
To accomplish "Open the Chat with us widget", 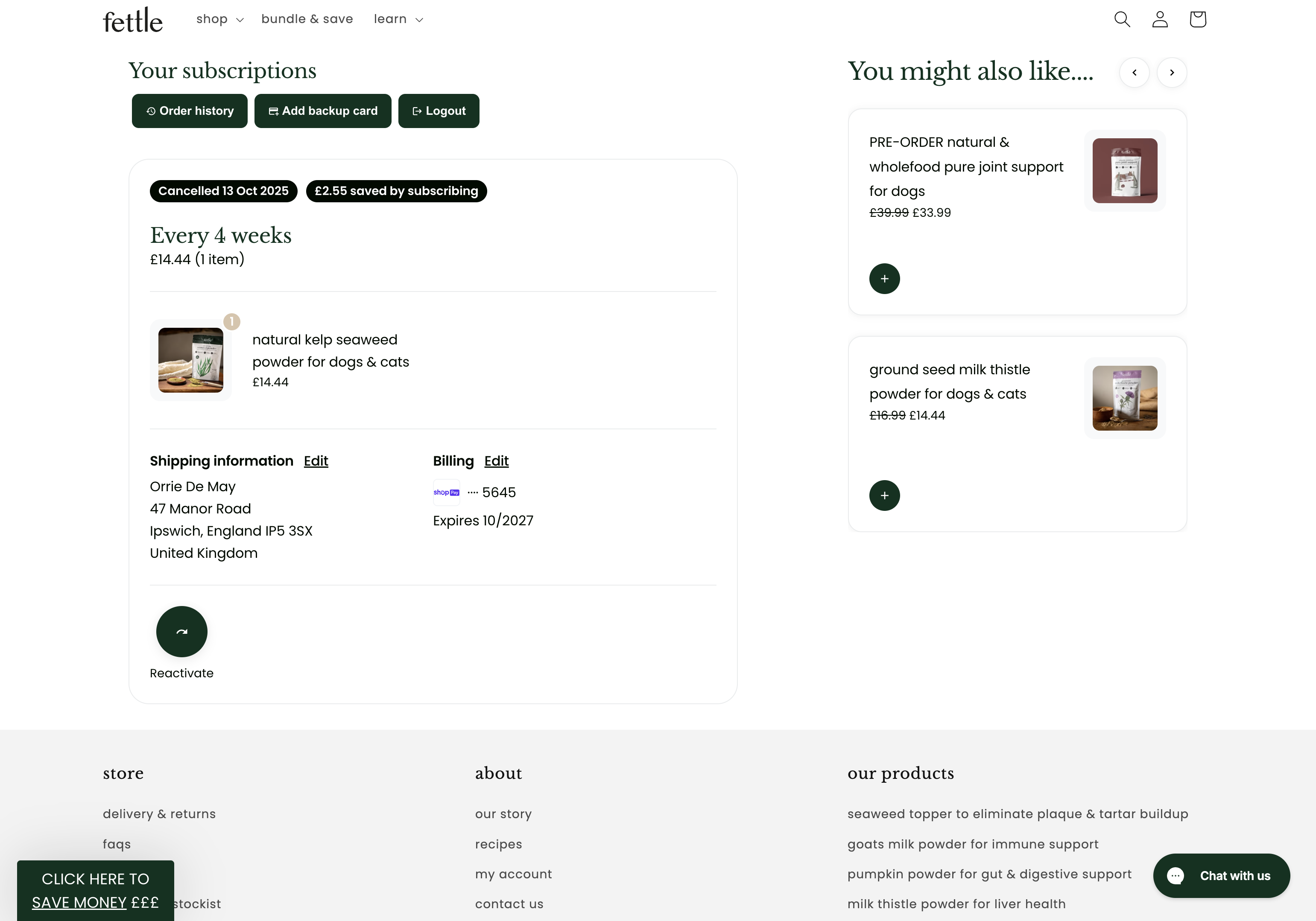I will 1222,875.
